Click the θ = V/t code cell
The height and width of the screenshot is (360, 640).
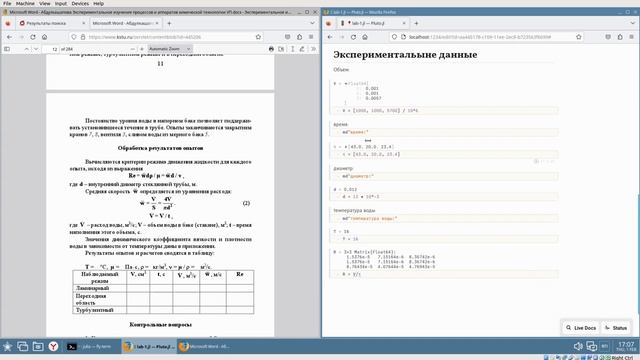445,274
